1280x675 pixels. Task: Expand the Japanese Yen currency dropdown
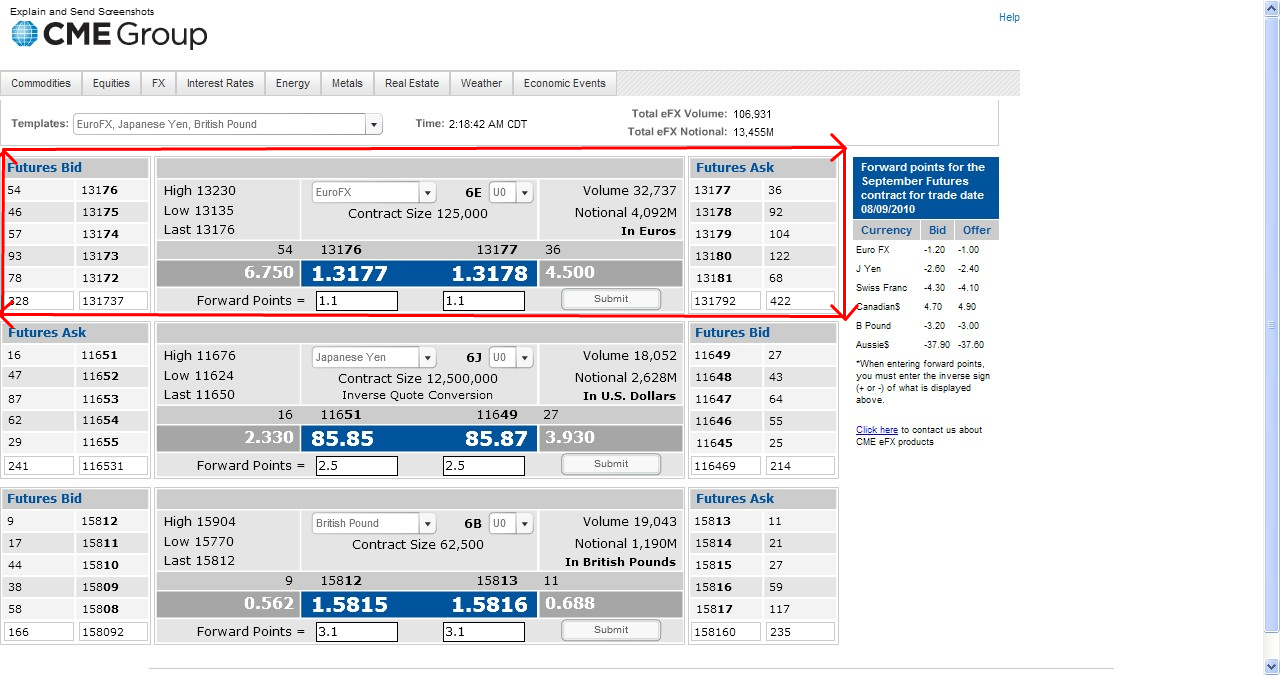427,358
